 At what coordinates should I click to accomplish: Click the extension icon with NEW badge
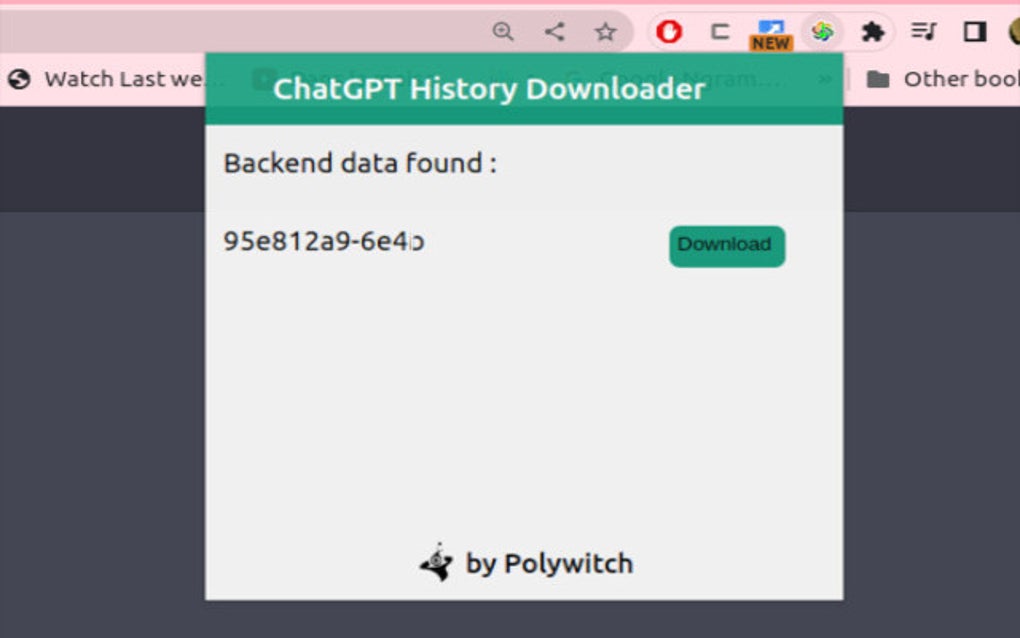[x=771, y=32]
